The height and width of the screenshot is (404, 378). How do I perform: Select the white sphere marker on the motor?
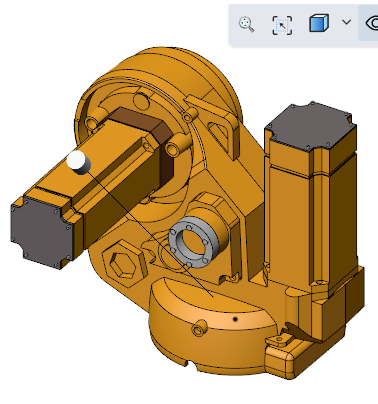pos(79,162)
